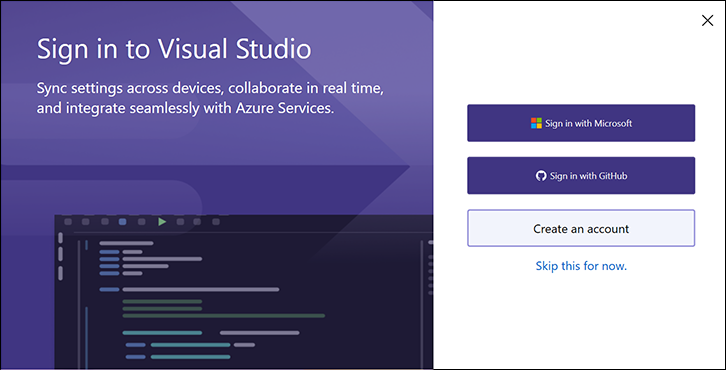Click the GitHub Octocat logo icon
This screenshot has width=726, height=370.
click(x=541, y=176)
